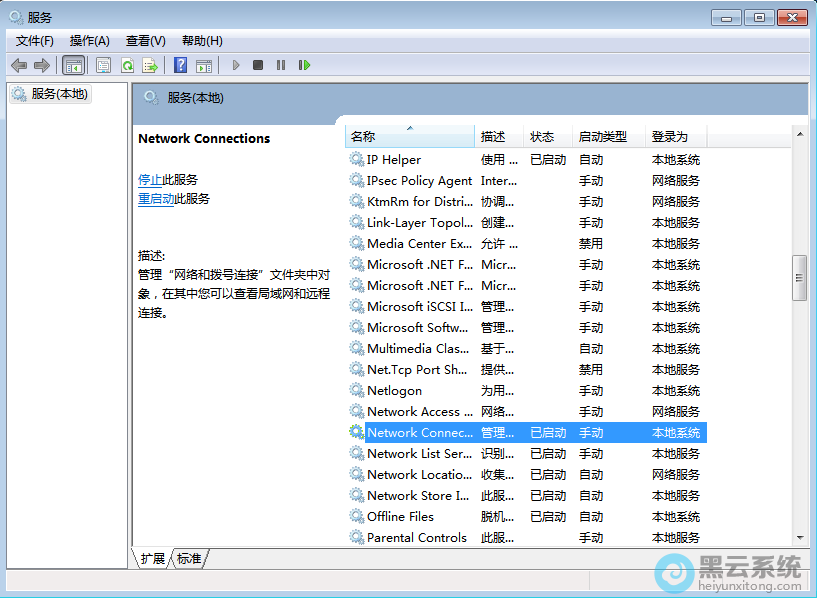817x598 pixels.
Task: Sort by the 描述 column header
Action: pyautogui.click(x=499, y=136)
